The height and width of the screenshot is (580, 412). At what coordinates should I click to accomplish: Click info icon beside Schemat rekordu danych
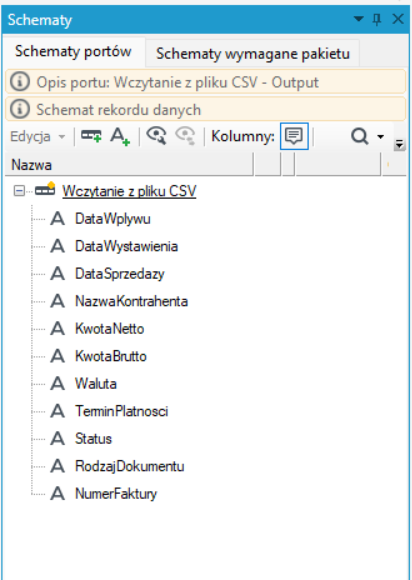20,109
